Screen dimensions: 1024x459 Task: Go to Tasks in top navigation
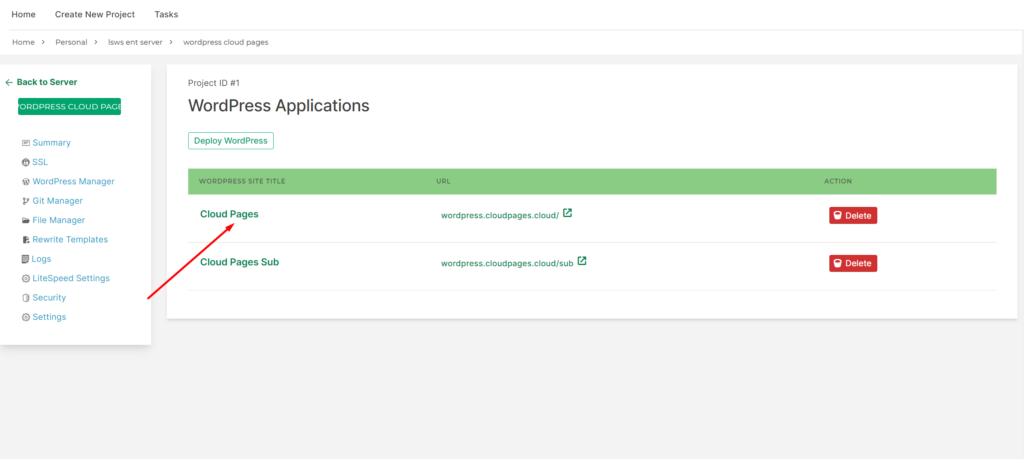[166, 14]
